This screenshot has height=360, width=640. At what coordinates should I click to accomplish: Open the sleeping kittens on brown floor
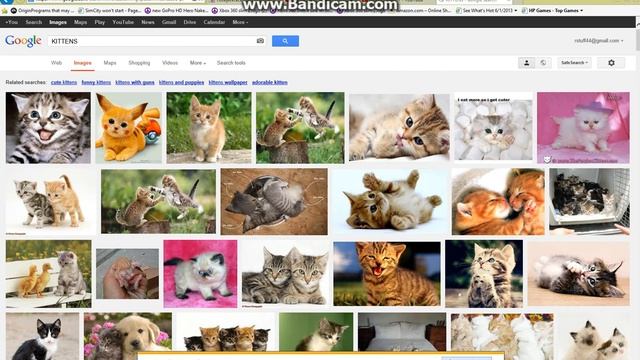coord(274,201)
